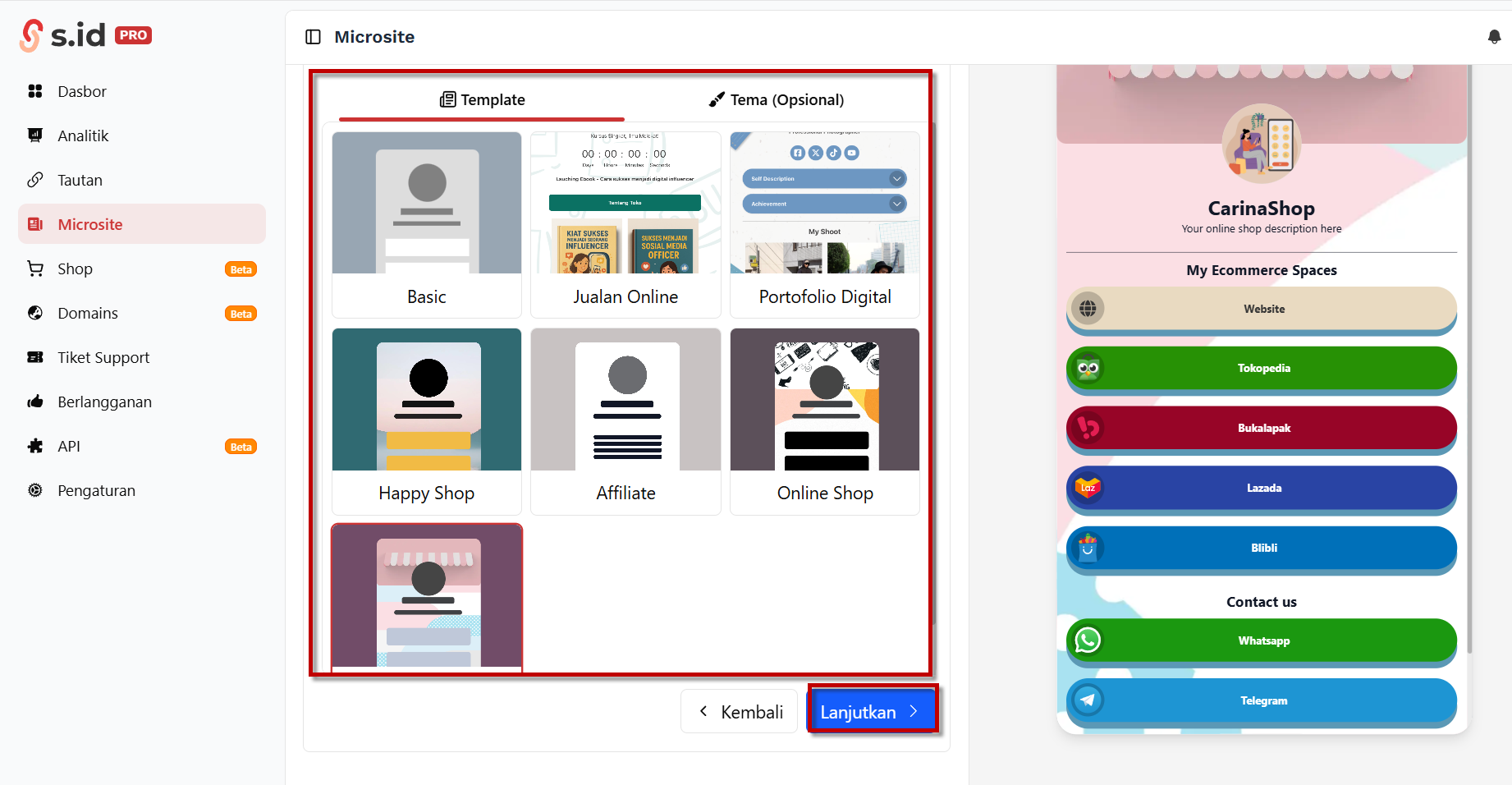Go to Analitik in sidebar
Viewport: 1512px width, 785px height.
pos(83,135)
